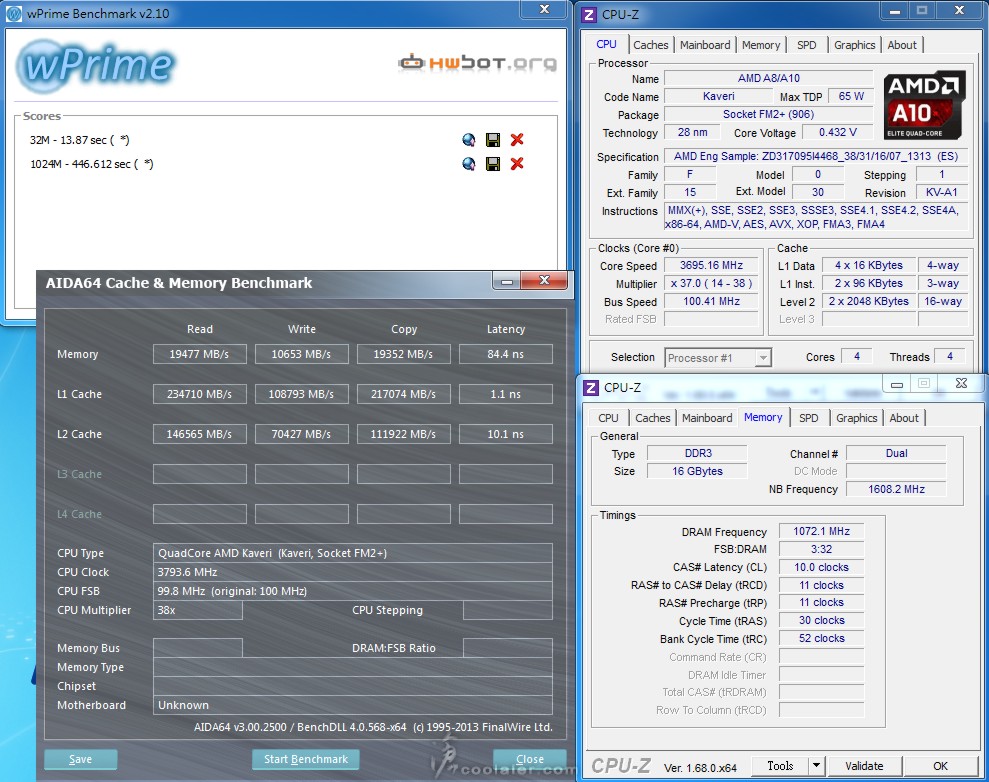Click the FSB:DRAM 3:32 value
989x782 pixels.
[821, 549]
